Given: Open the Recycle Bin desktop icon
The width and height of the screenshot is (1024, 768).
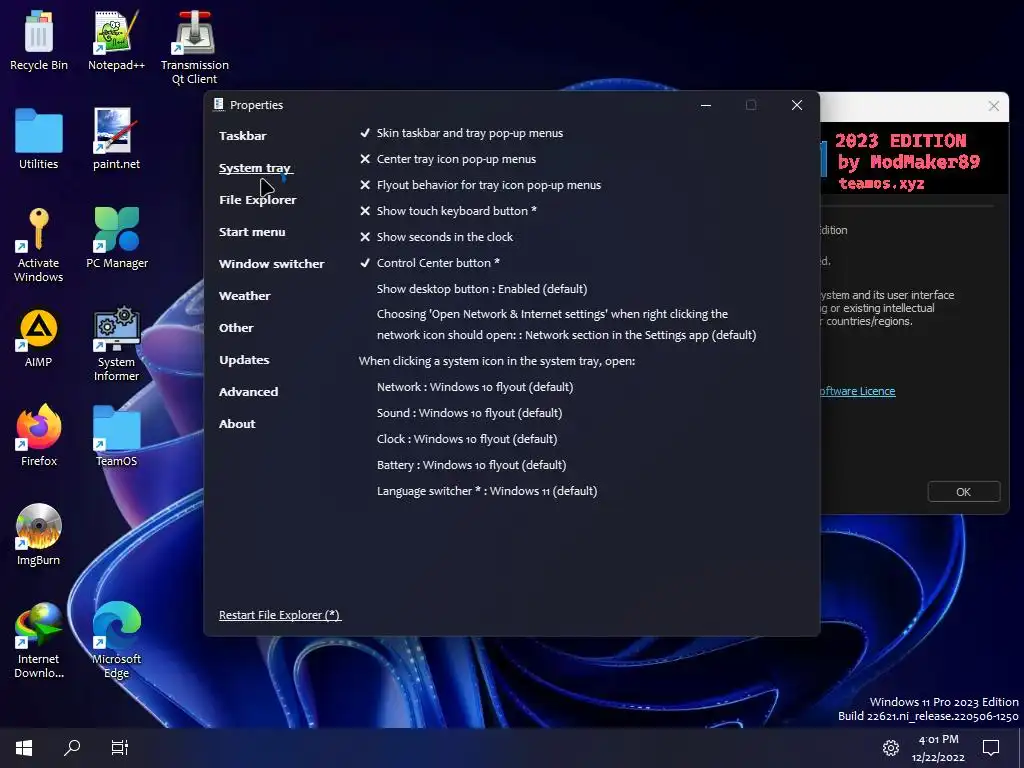Looking at the screenshot, I should pos(39,39).
